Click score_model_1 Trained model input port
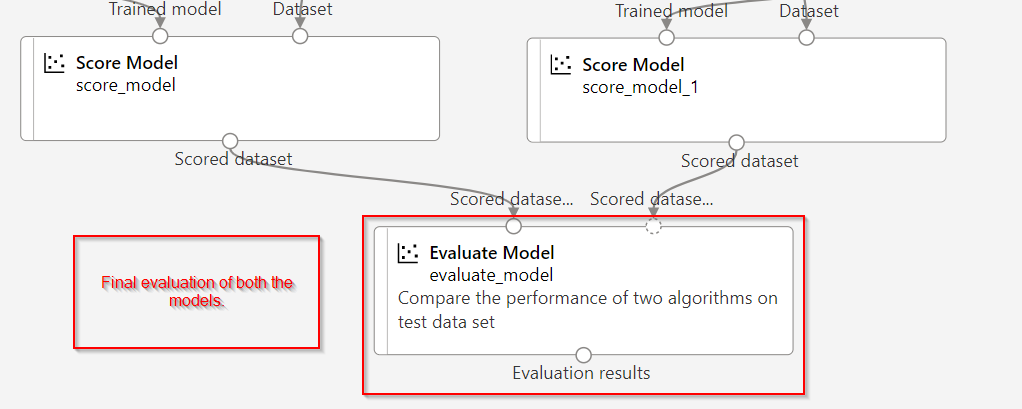The image size is (1022, 409). pos(667,37)
